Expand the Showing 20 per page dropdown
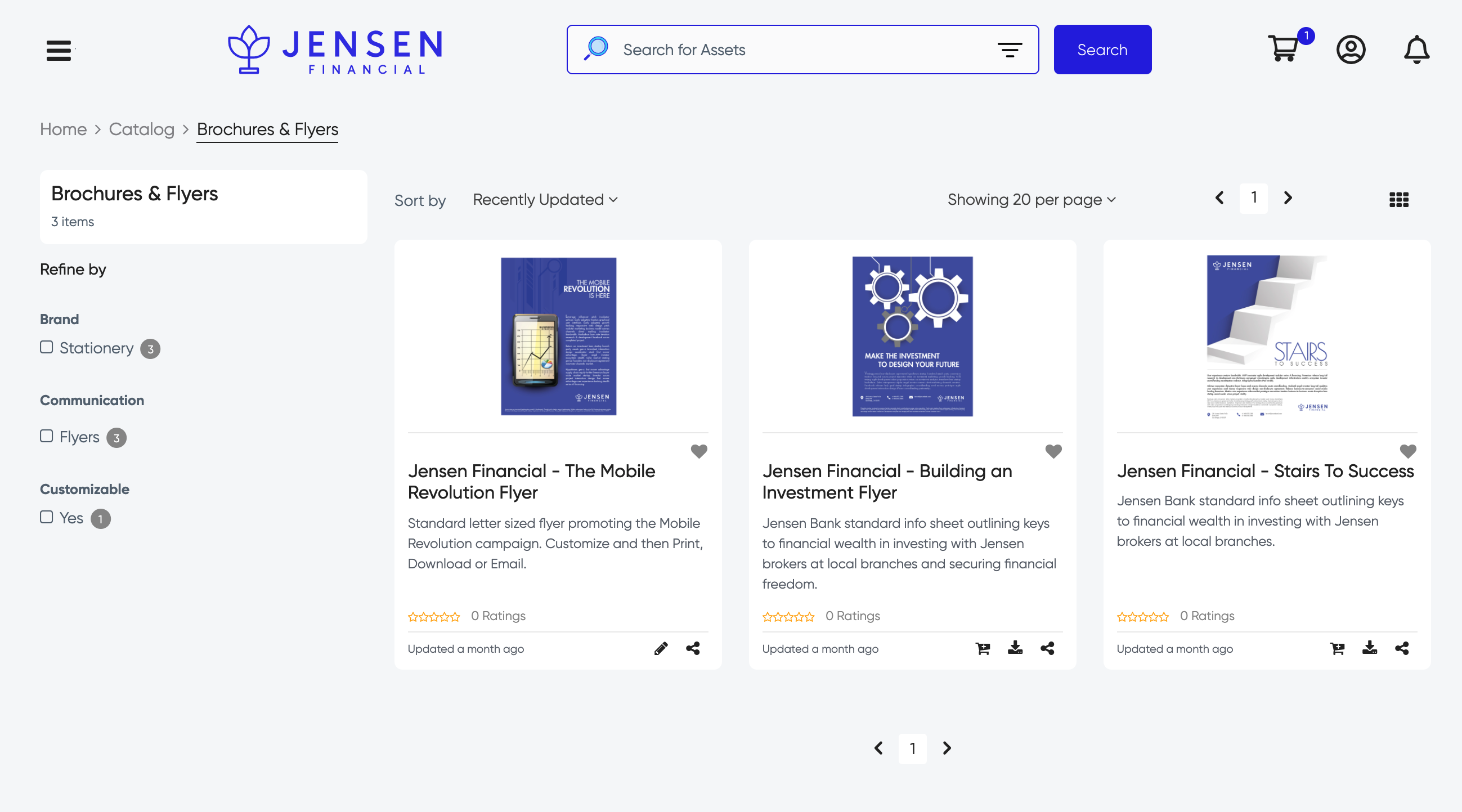This screenshot has height=812, width=1462. [x=1032, y=200]
